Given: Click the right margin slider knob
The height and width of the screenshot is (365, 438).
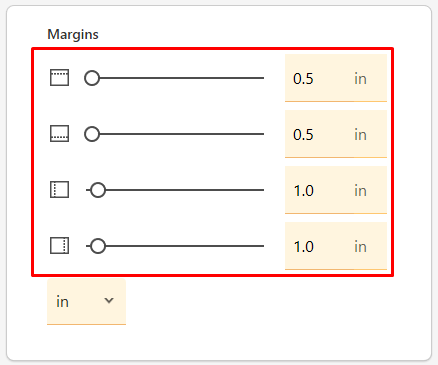Looking at the screenshot, I should pos(98,246).
